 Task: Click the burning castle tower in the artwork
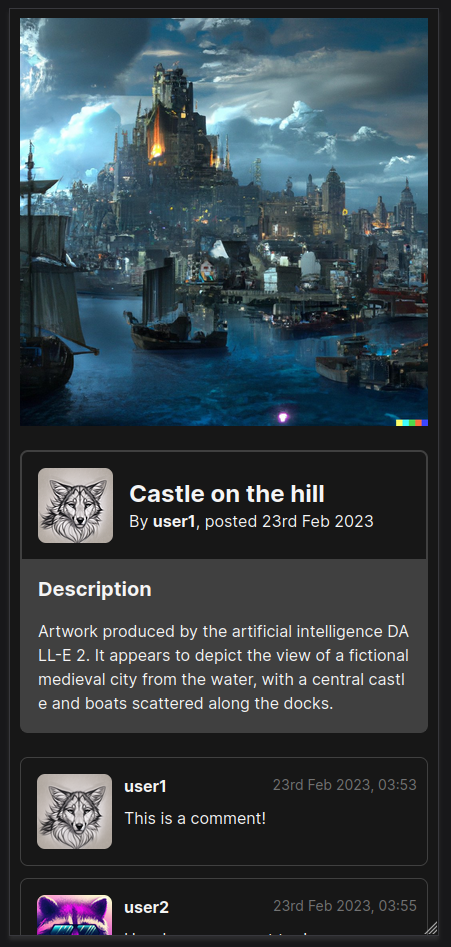158,134
